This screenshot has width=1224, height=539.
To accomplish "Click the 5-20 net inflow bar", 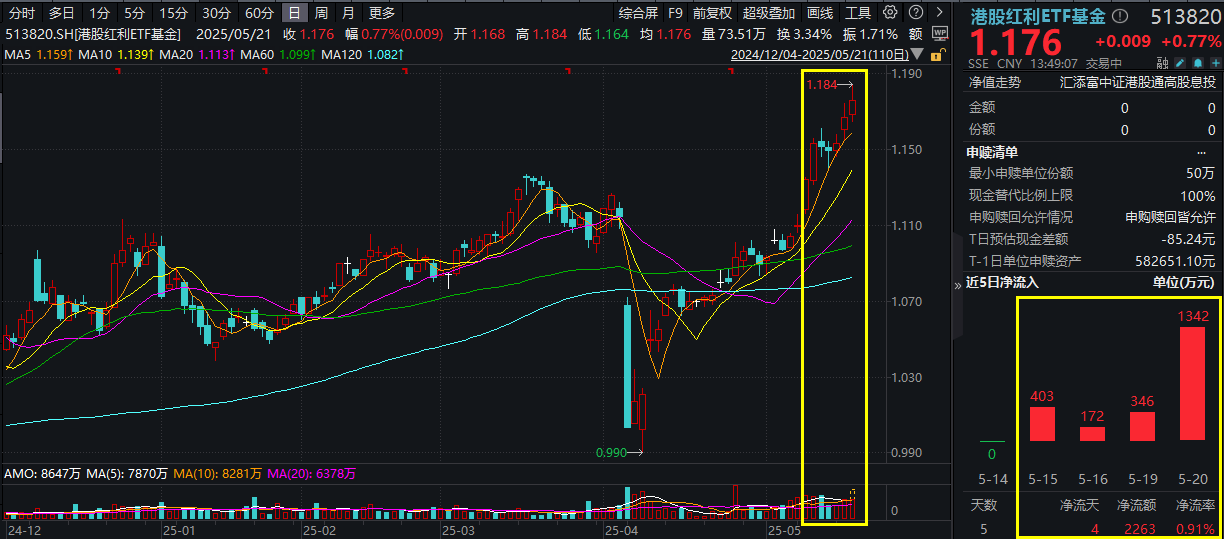I will pos(1192,383).
